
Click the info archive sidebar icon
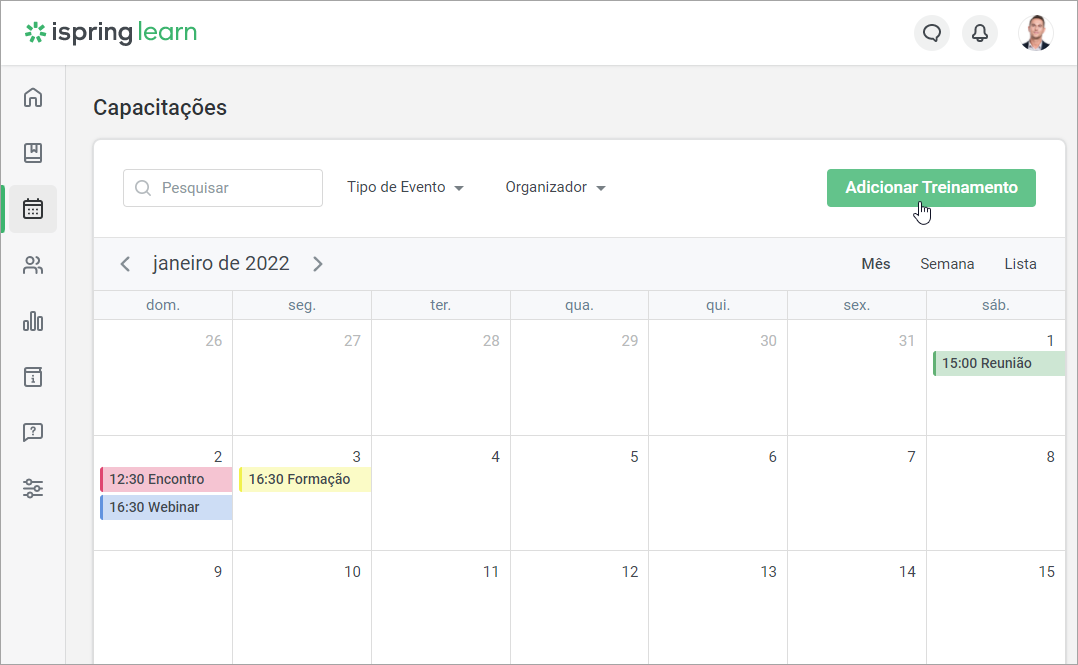coord(33,377)
